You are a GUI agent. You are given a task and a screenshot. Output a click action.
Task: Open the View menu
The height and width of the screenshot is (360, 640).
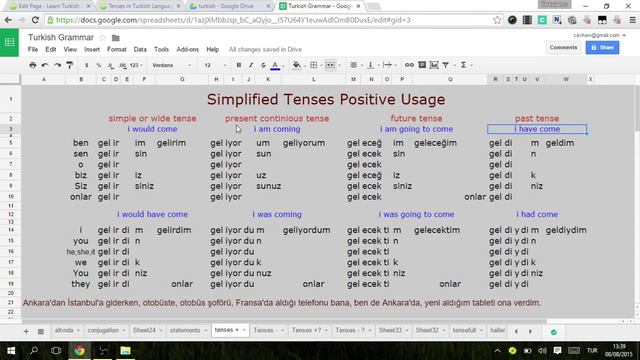[x=70, y=49]
